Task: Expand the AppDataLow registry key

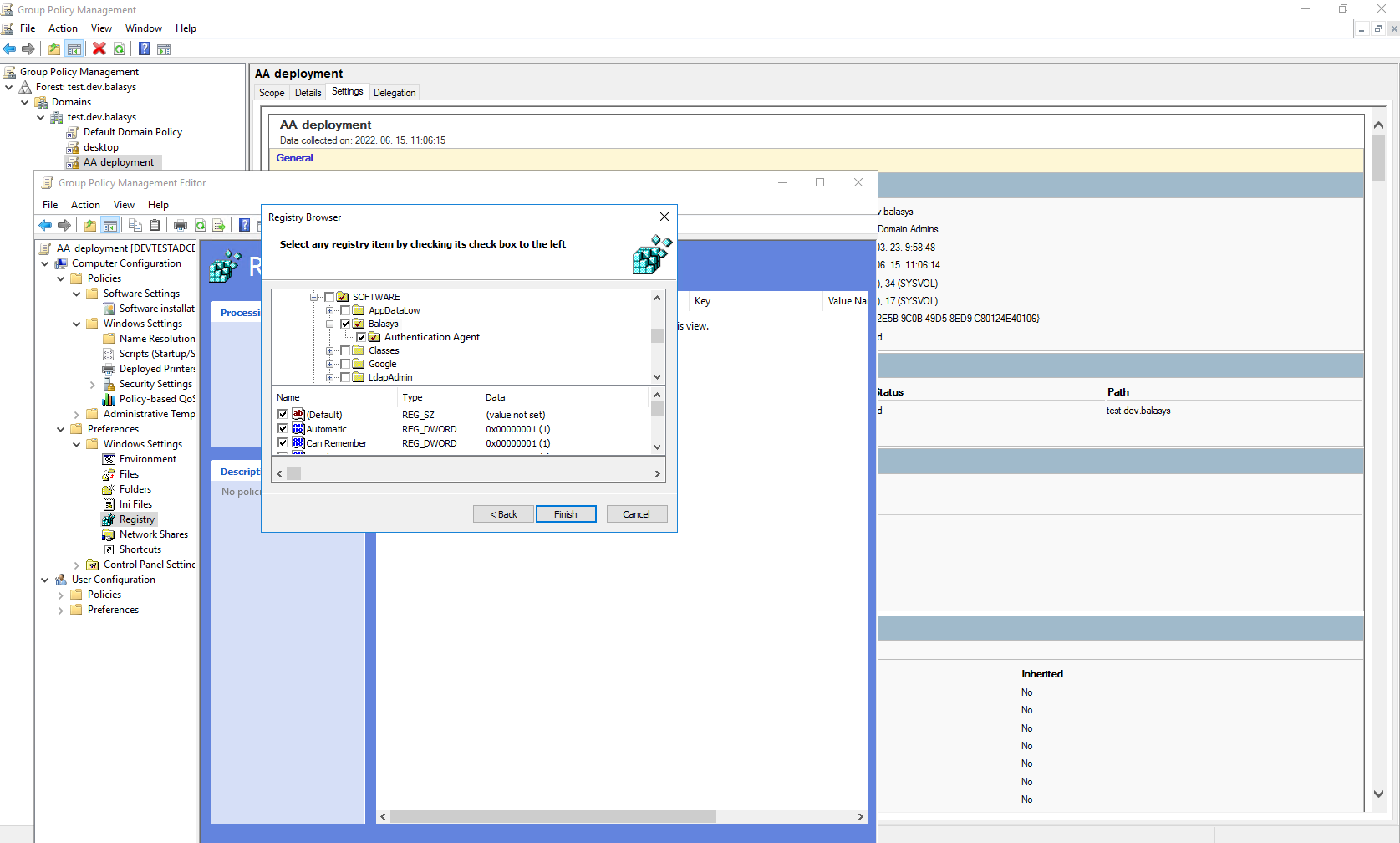Action: tap(329, 310)
